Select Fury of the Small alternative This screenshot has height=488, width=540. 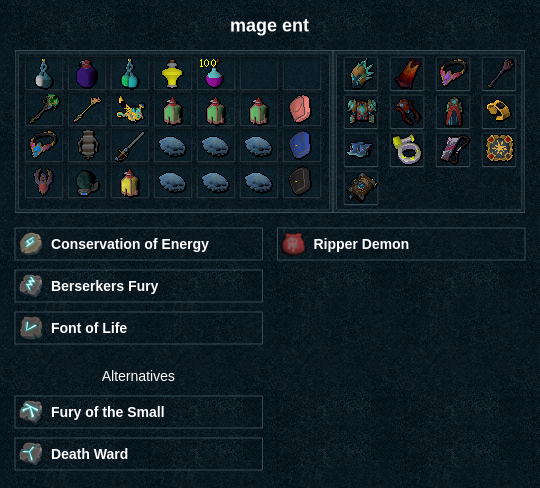click(x=139, y=412)
